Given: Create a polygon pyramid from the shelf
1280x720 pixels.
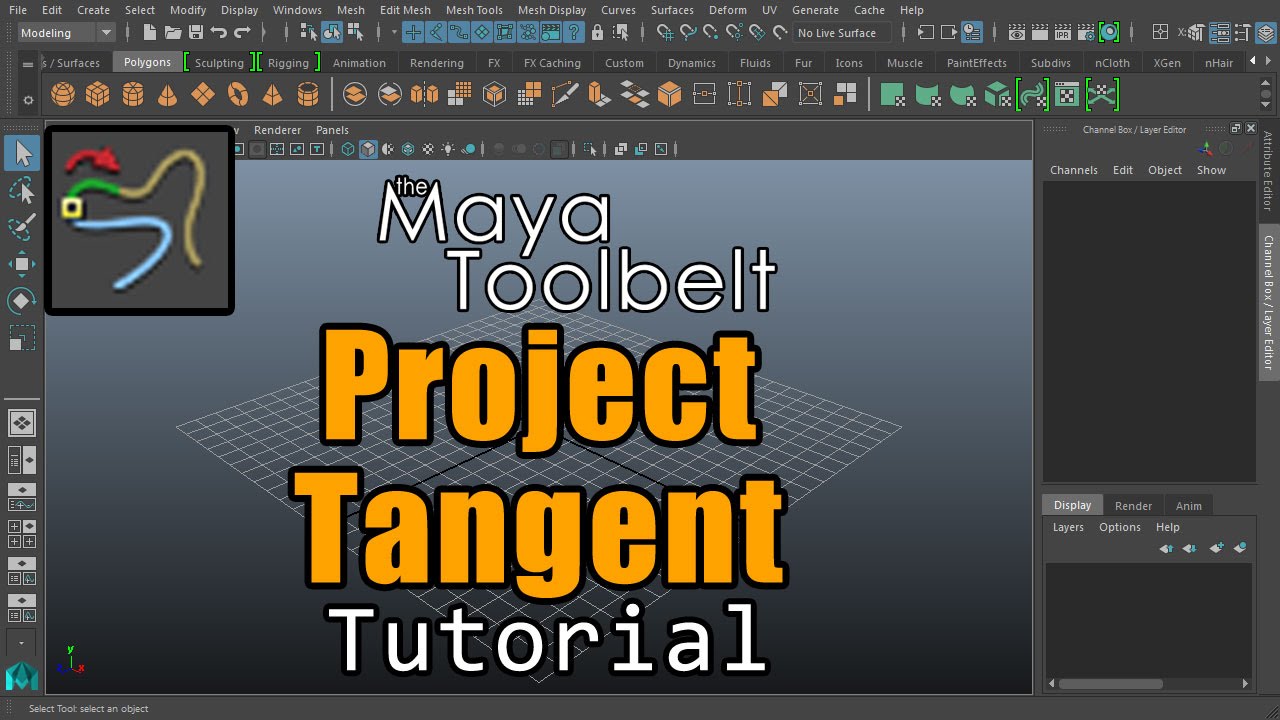Looking at the screenshot, I should [x=272, y=95].
